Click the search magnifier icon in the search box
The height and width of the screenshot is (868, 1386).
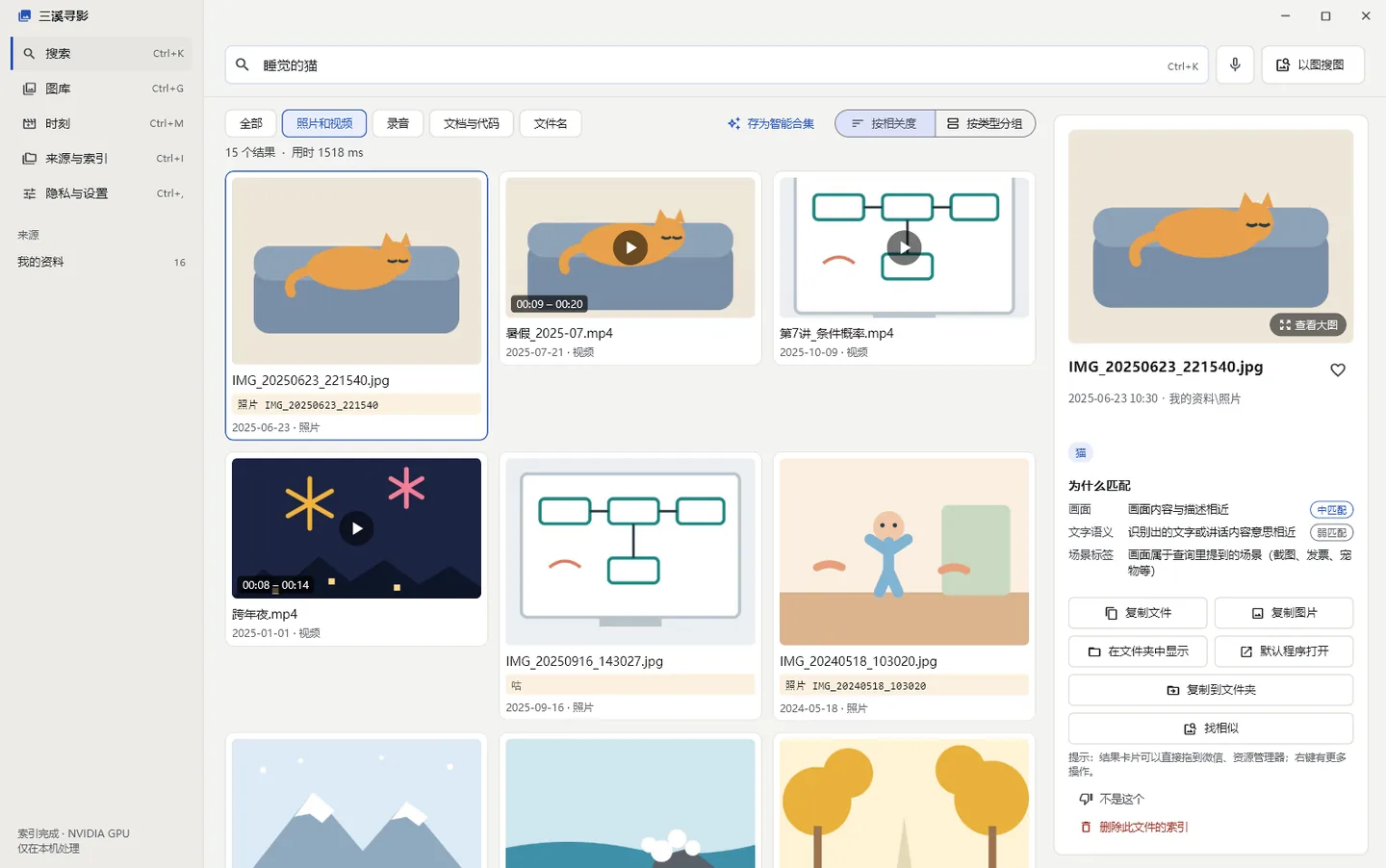(x=243, y=64)
